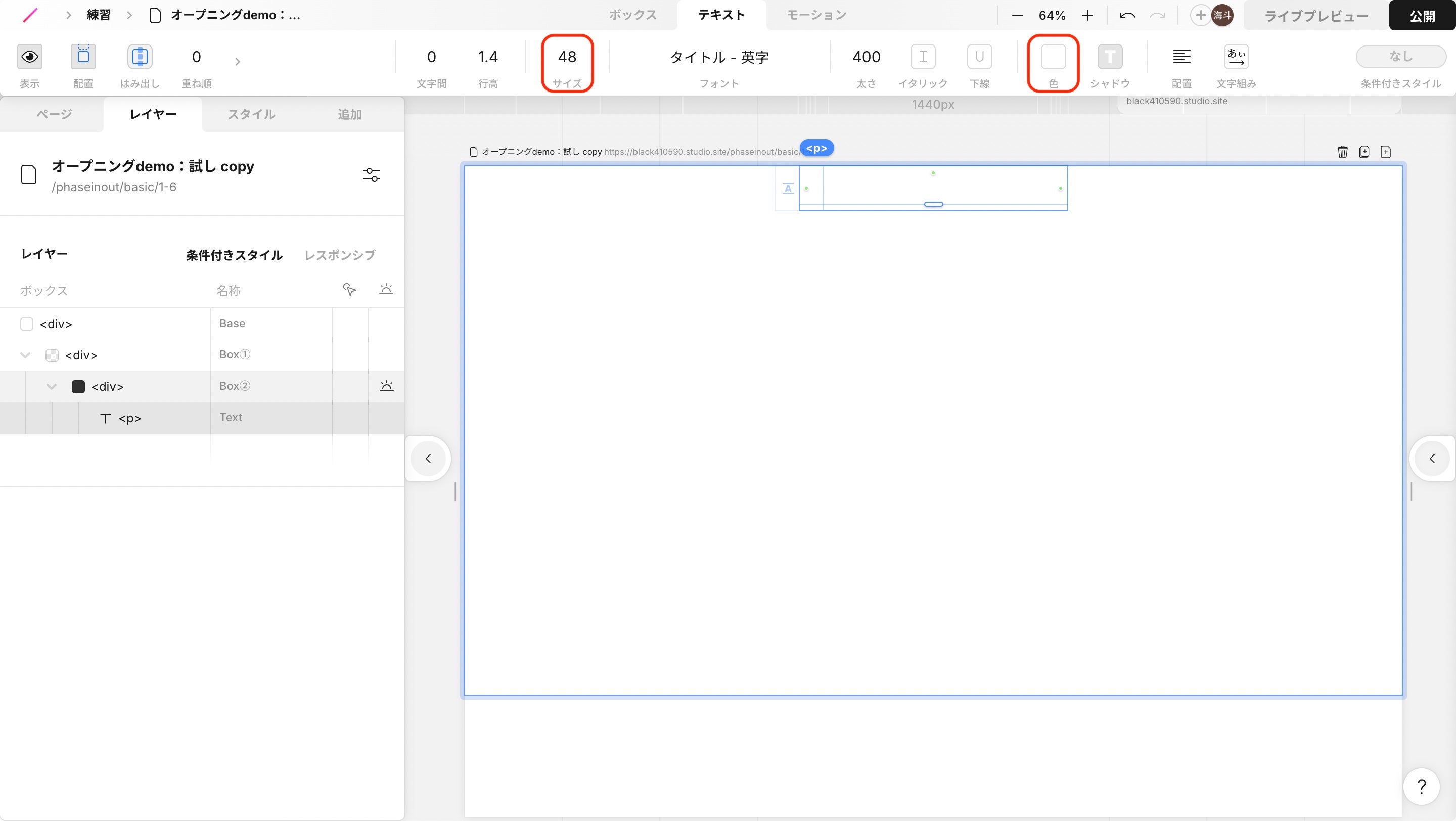Open the page settings sliders icon
The image size is (1456, 821).
point(372,175)
